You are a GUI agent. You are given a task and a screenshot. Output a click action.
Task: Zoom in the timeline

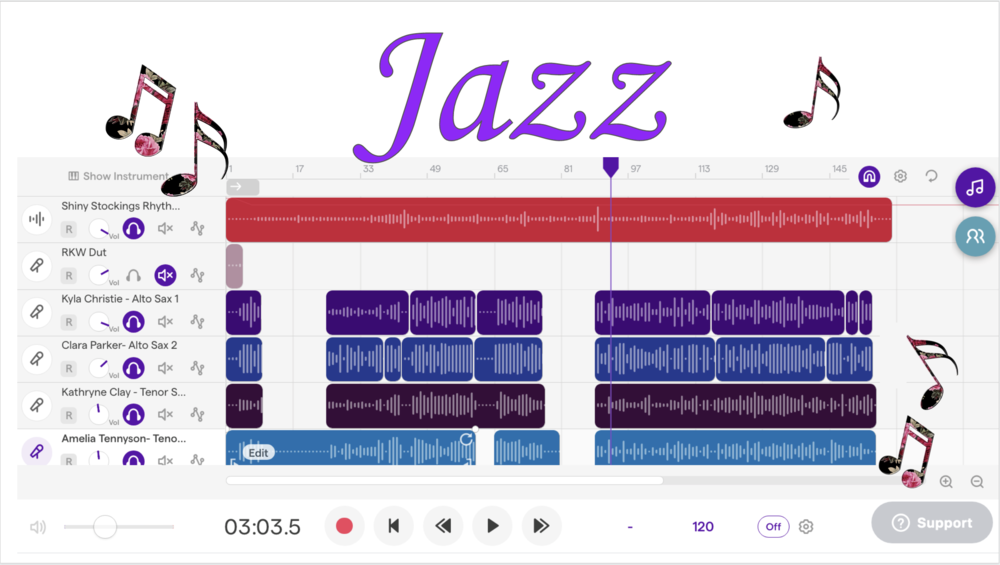(946, 482)
